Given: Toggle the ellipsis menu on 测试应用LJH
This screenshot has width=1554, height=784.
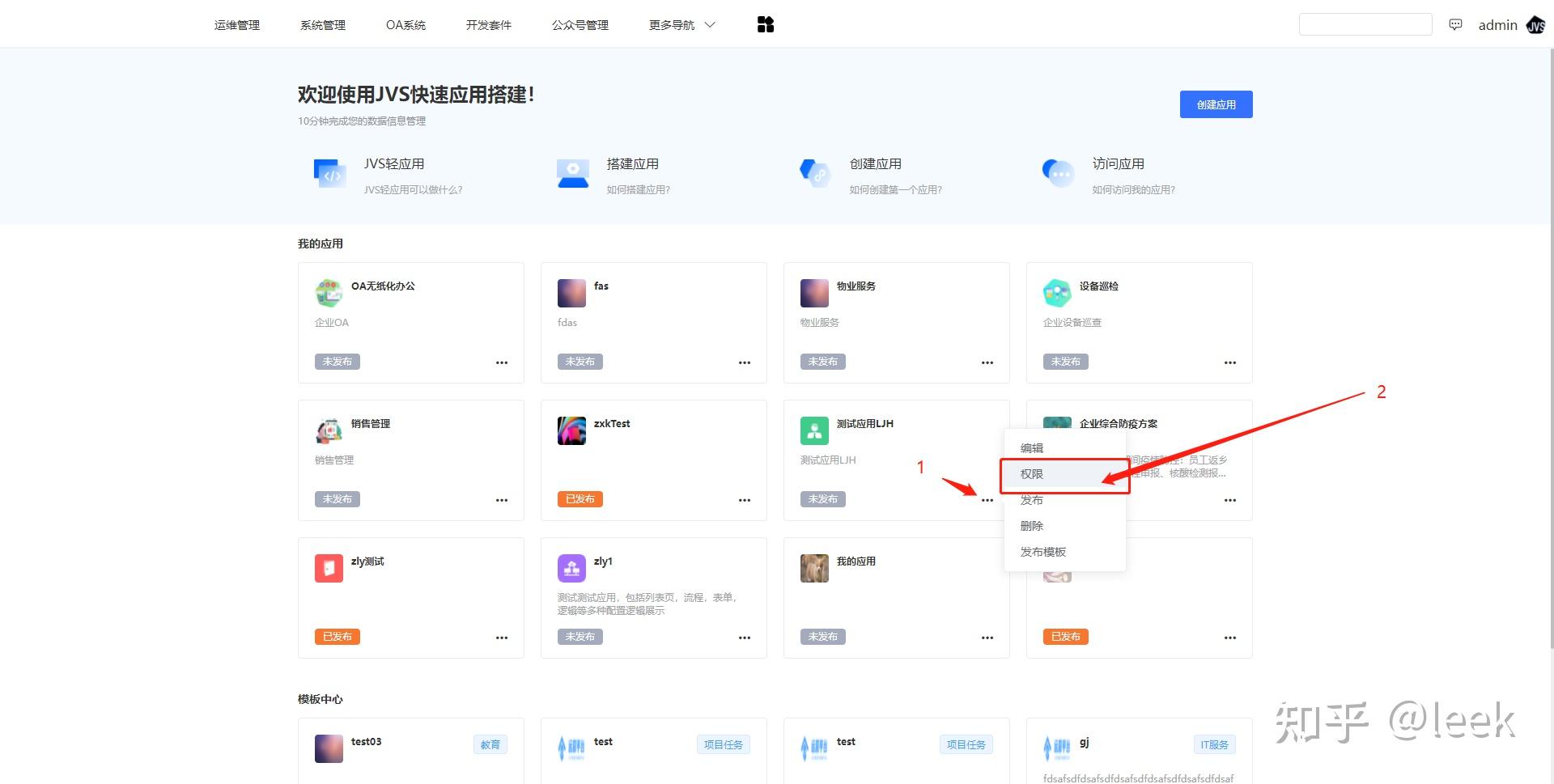Looking at the screenshot, I should coord(987,500).
